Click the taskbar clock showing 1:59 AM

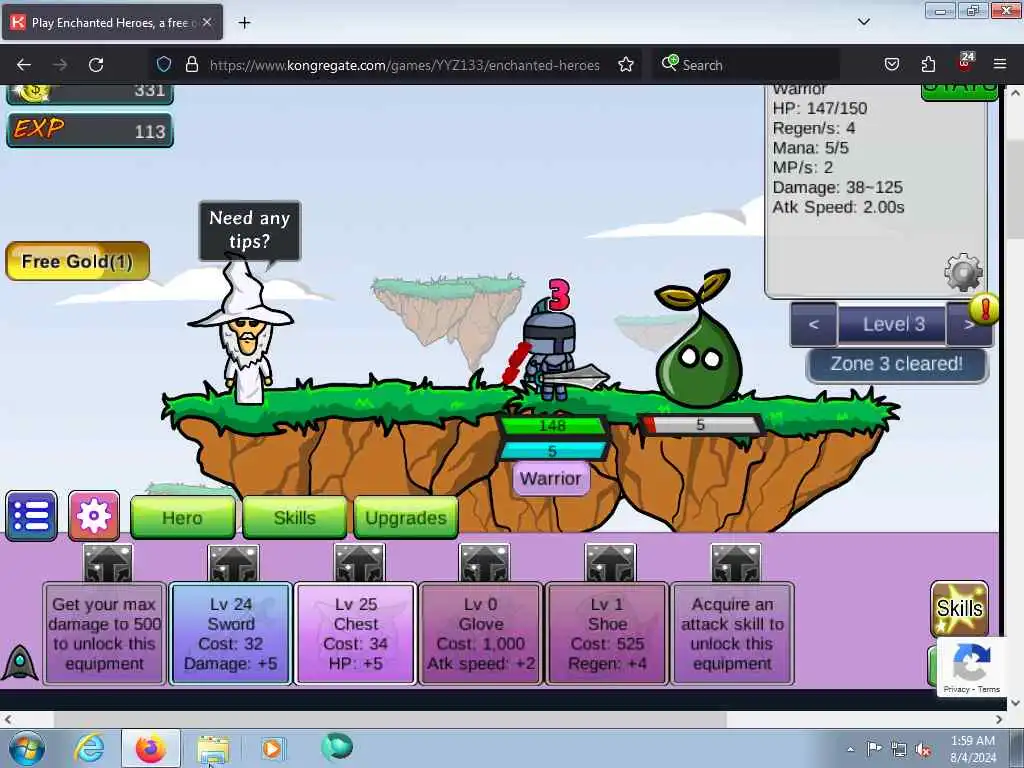[973, 749]
